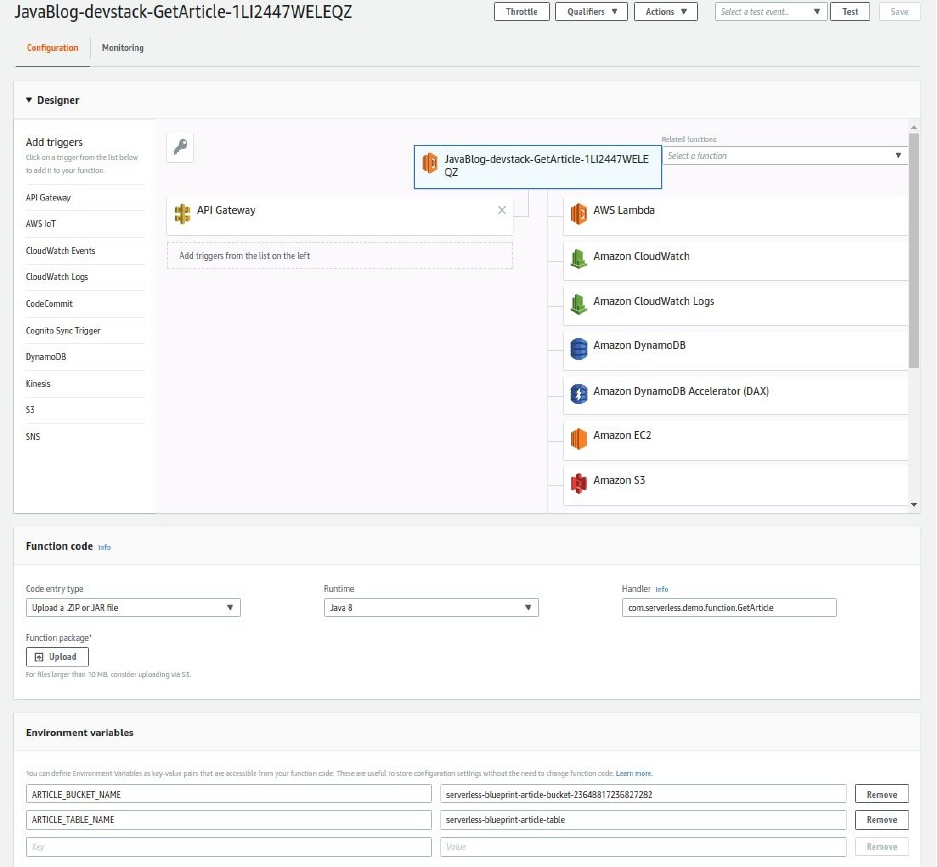Add CloudWatch Logs trigger
This screenshot has height=867, width=937.
(57, 277)
